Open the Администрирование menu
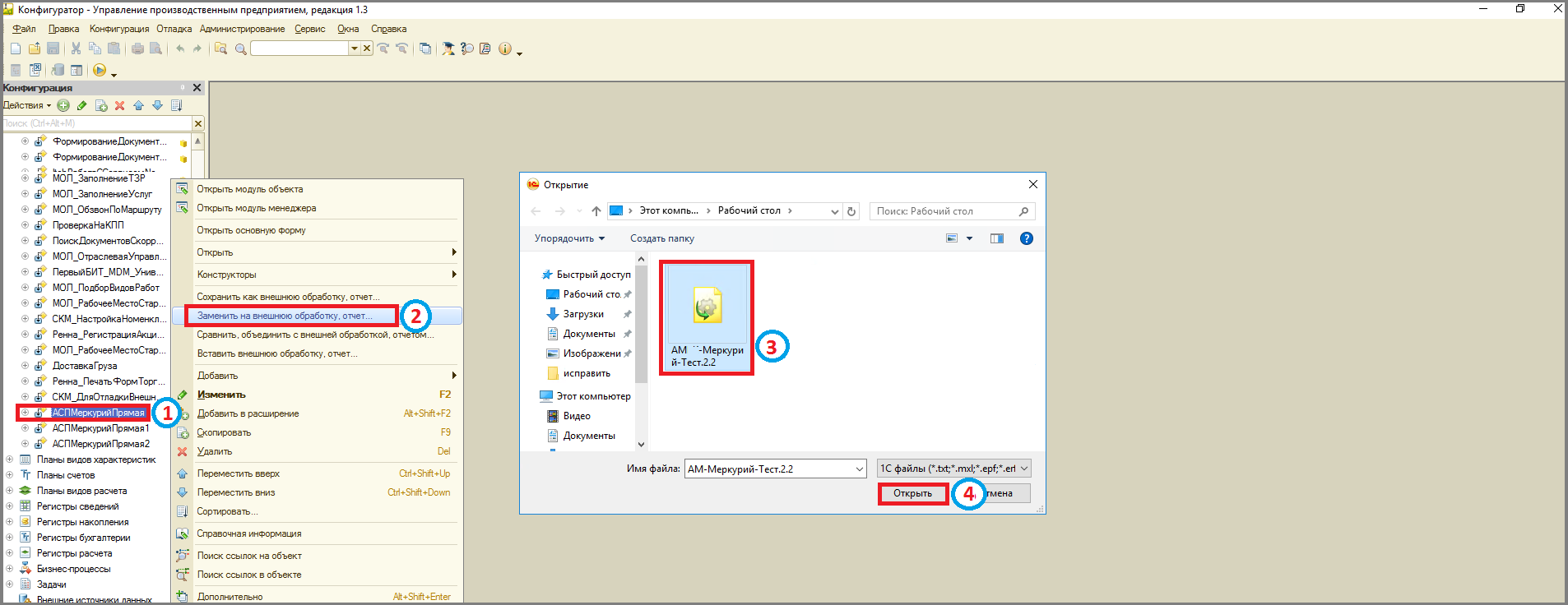Viewport: 1568px width, 605px height. pyautogui.click(x=242, y=29)
